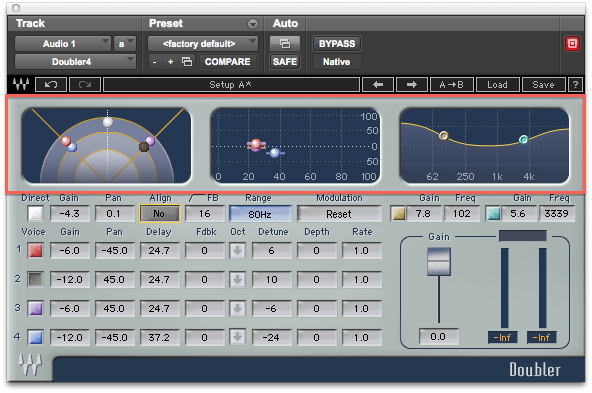Click high EQ Freq field showing 3339
592x393 pixels.
point(557,214)
